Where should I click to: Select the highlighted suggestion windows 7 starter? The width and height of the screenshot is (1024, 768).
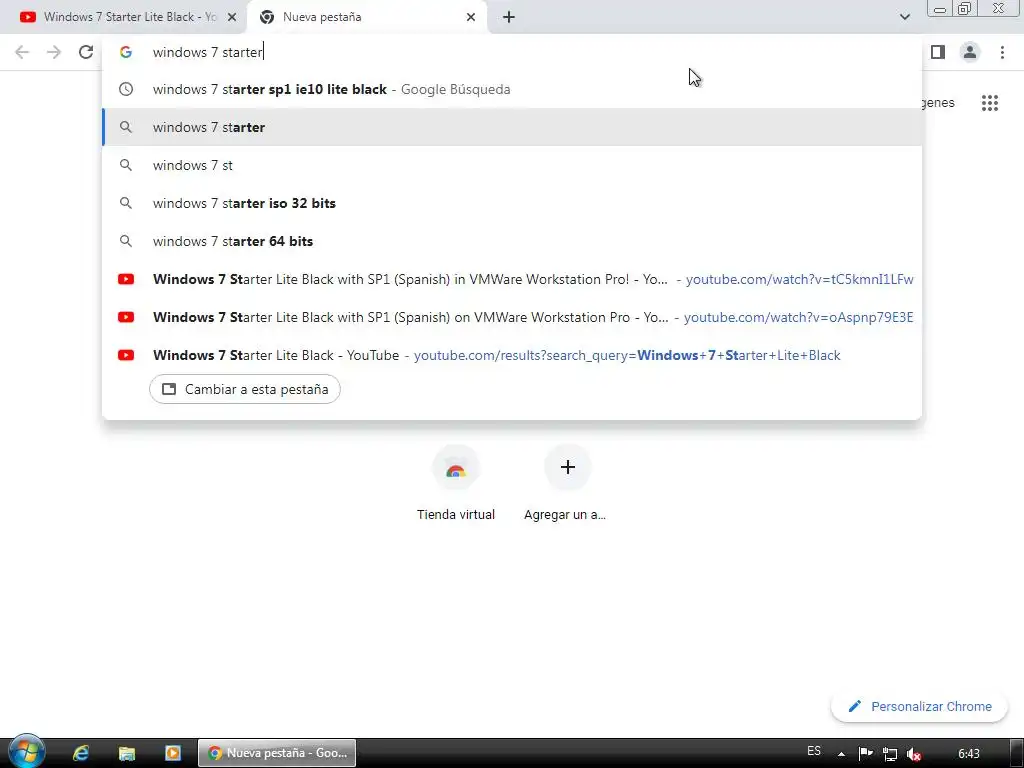tap(512, 127)
